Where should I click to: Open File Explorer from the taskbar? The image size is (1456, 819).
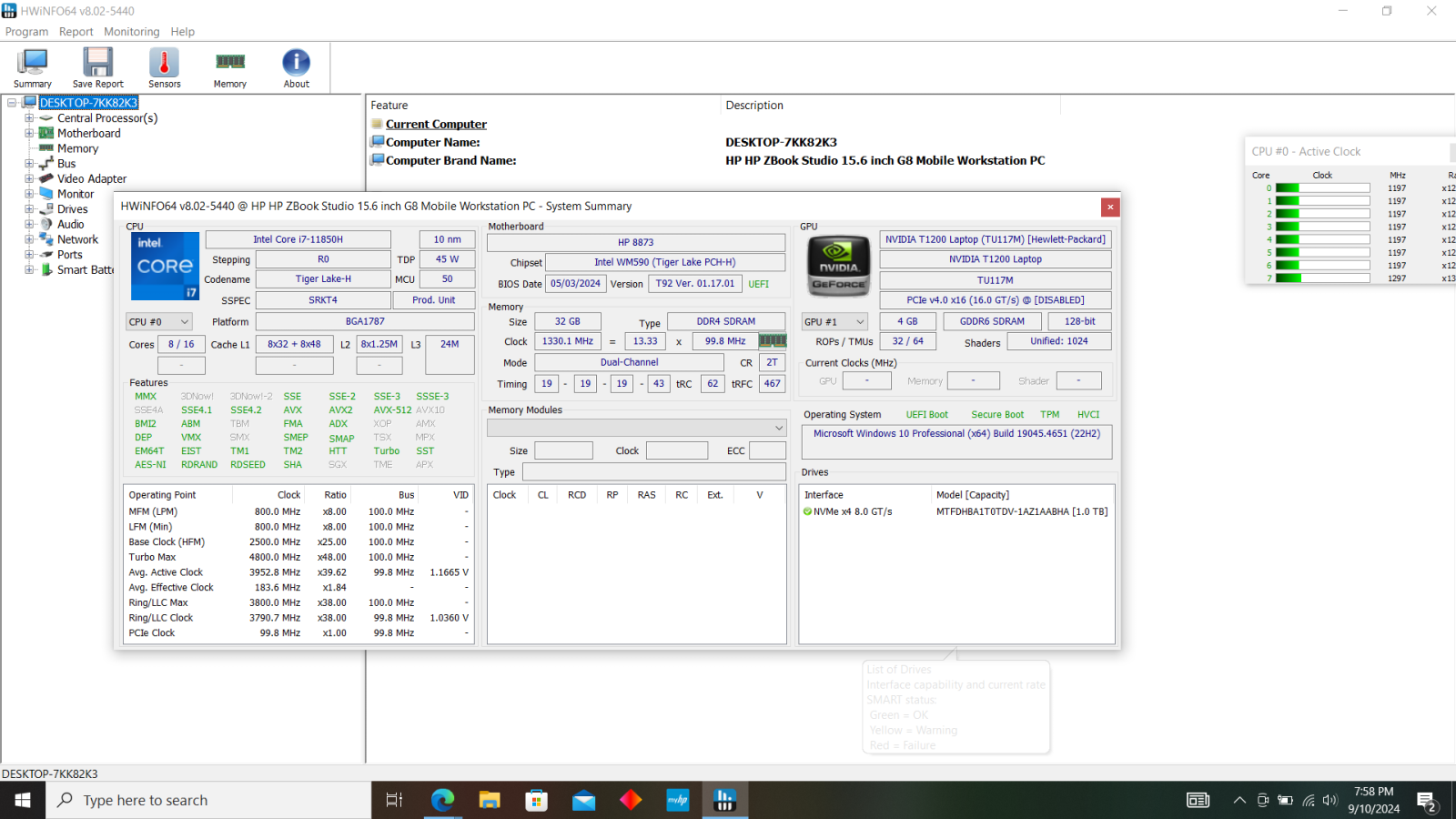(x=490, y=800)
